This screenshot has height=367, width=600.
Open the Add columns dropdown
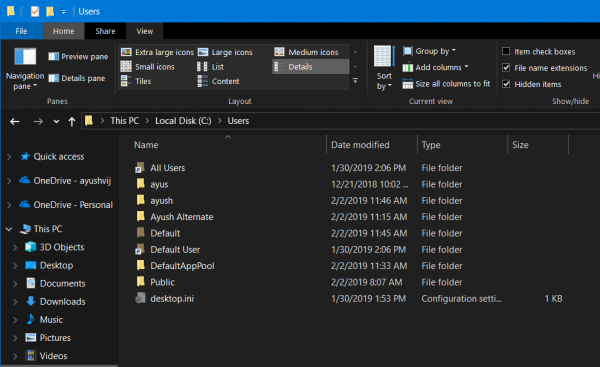pyautogui.click(x=435, y=67)
